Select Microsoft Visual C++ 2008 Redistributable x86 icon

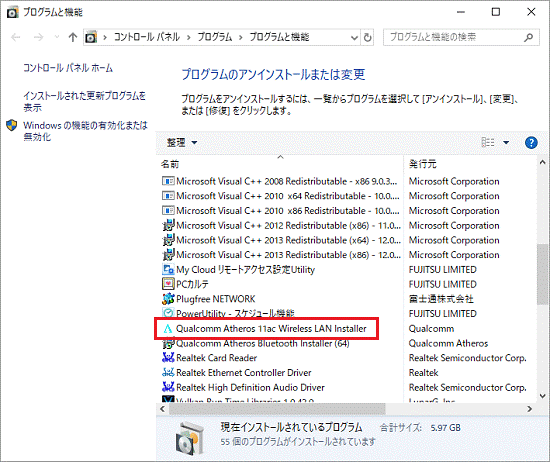tap(168, 181)
